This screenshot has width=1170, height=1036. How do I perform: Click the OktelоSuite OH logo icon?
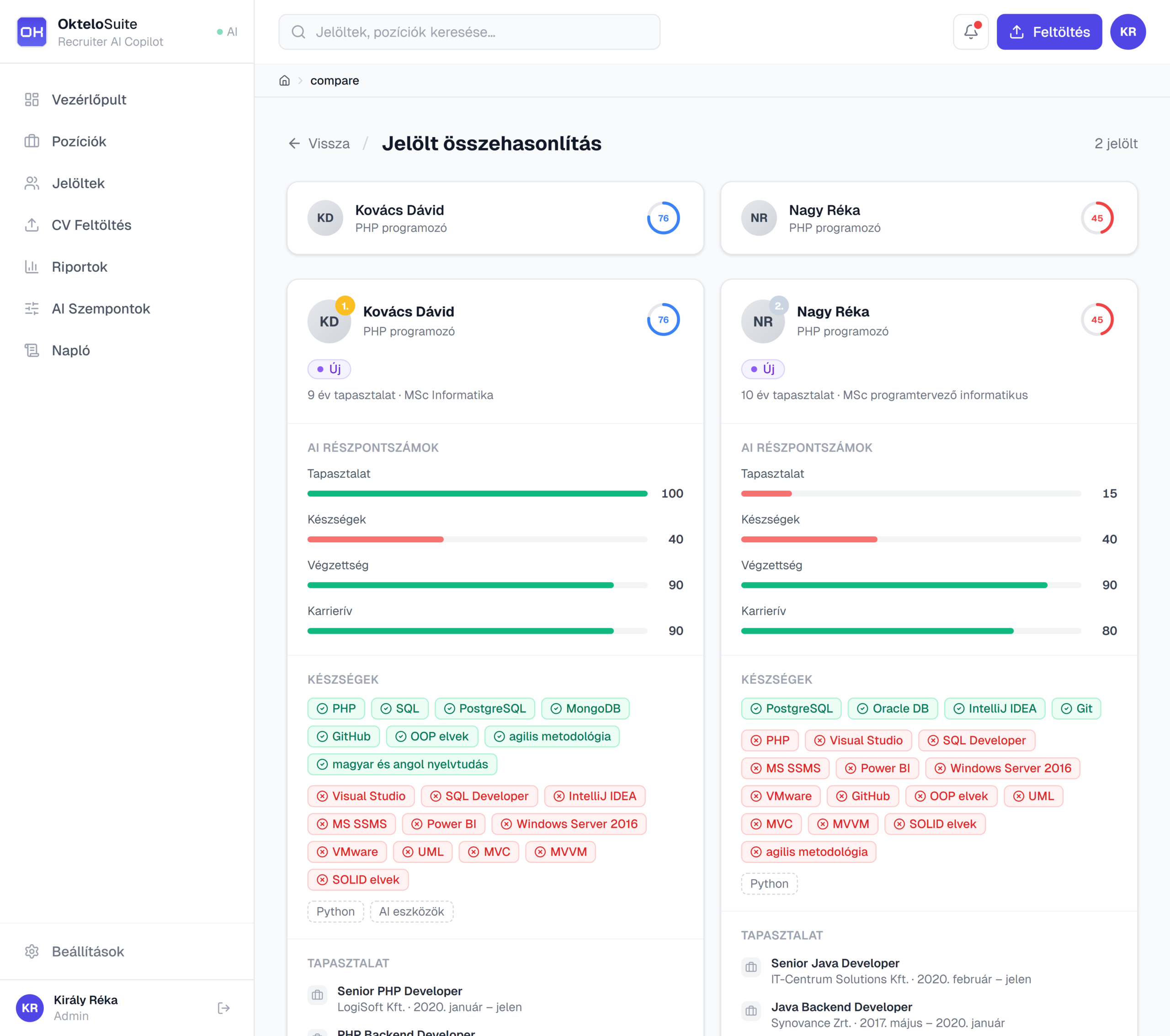32,32
